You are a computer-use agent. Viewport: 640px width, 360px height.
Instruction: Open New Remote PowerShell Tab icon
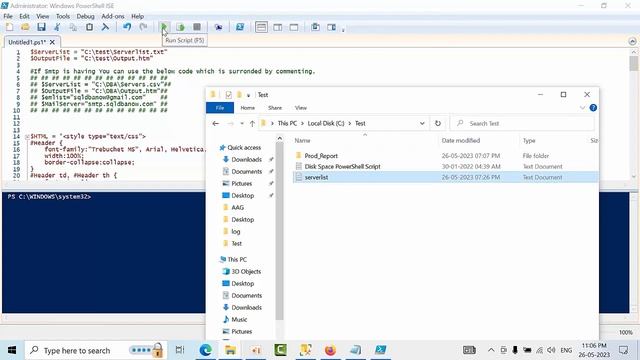[x=218, y=27]
